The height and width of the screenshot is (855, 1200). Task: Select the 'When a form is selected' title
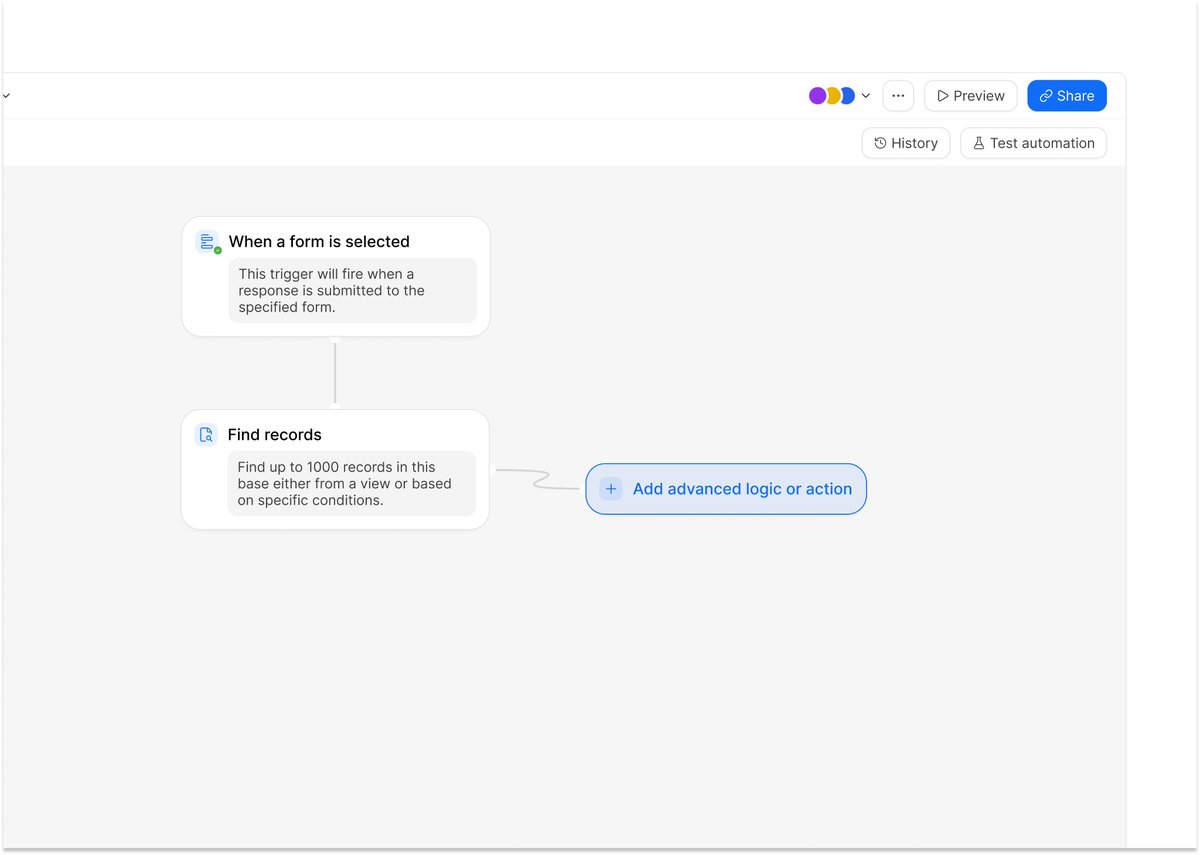click(319, 242)
